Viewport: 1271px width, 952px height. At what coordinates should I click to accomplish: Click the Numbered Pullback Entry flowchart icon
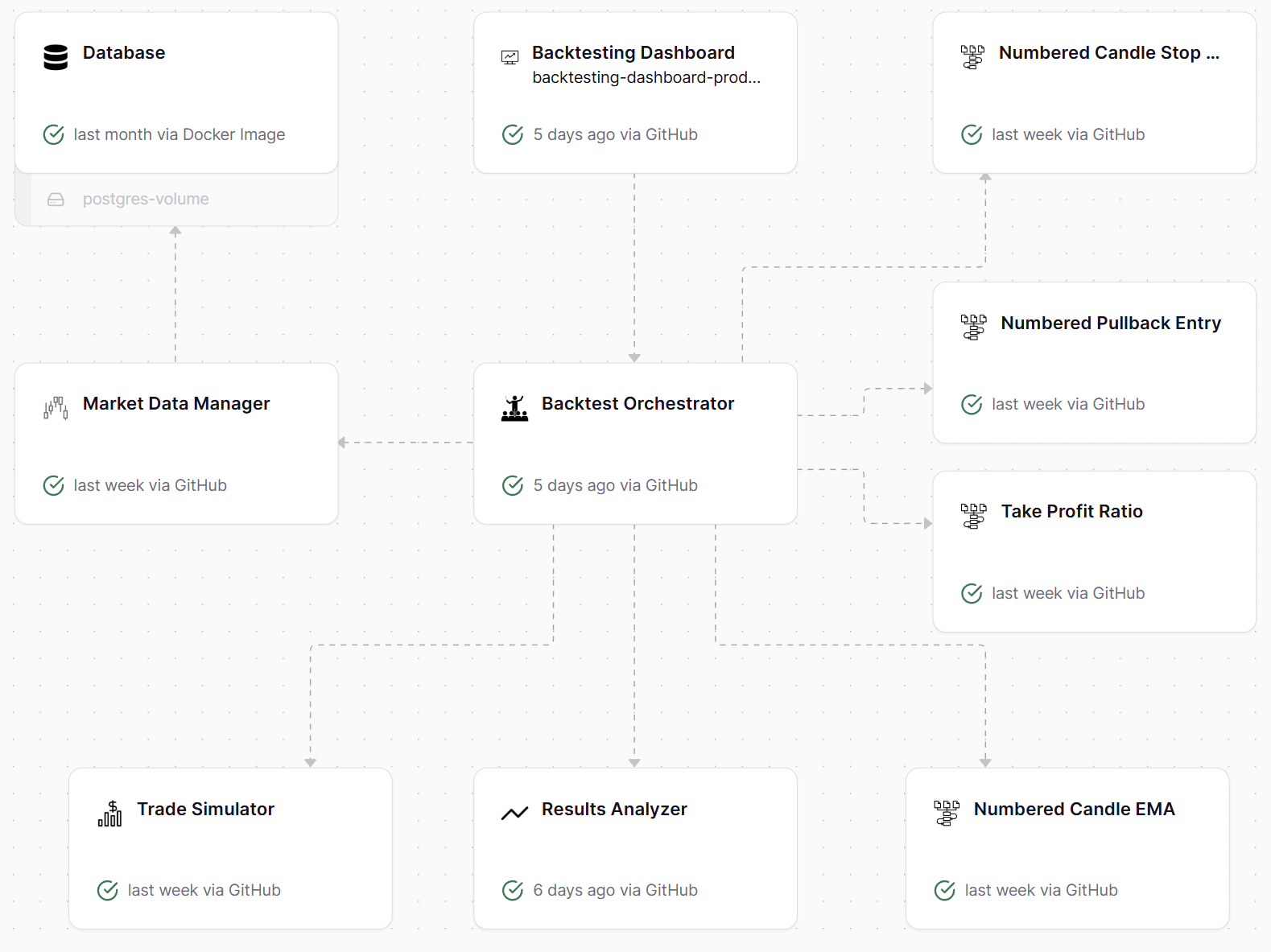click(x=973, y=328)
